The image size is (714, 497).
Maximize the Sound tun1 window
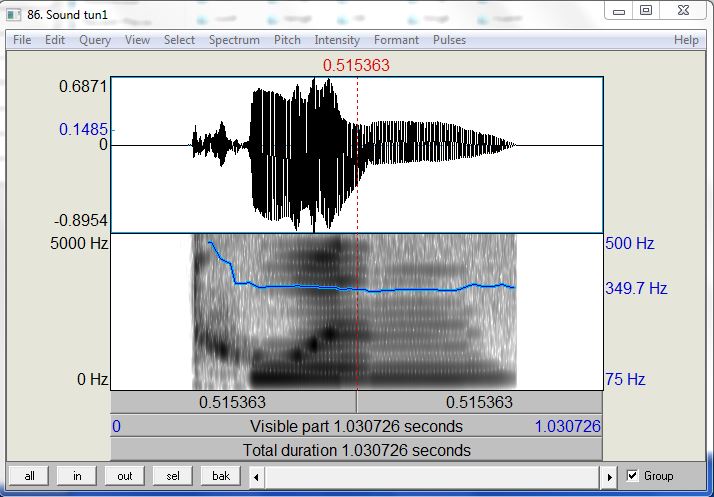(x=646, y=11)
